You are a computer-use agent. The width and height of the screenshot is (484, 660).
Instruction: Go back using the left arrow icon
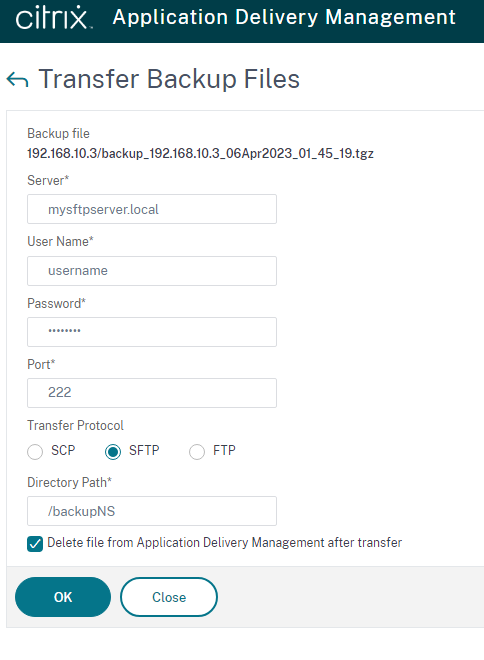[18, 79]
